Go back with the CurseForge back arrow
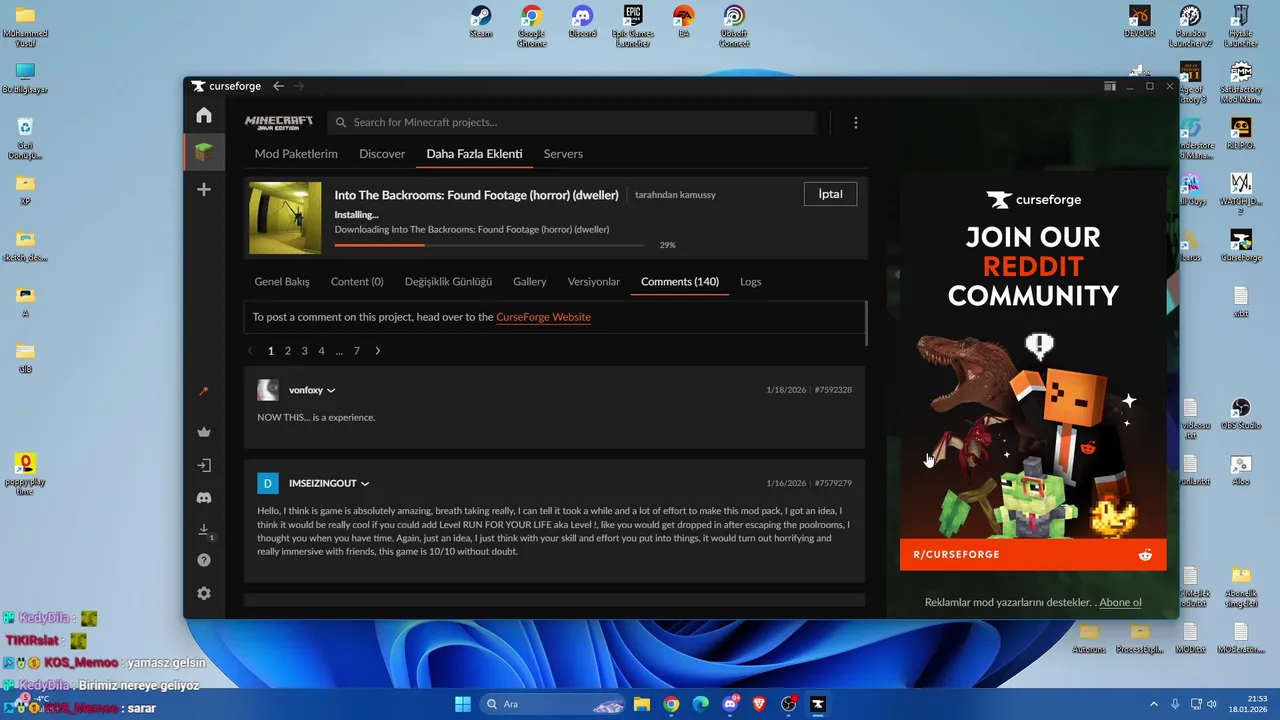1280x720 pixels. click(x=279, y=86)
